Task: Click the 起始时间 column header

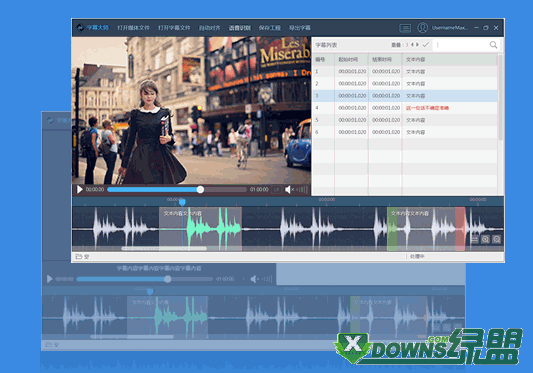Action: (x=348, y=60)
